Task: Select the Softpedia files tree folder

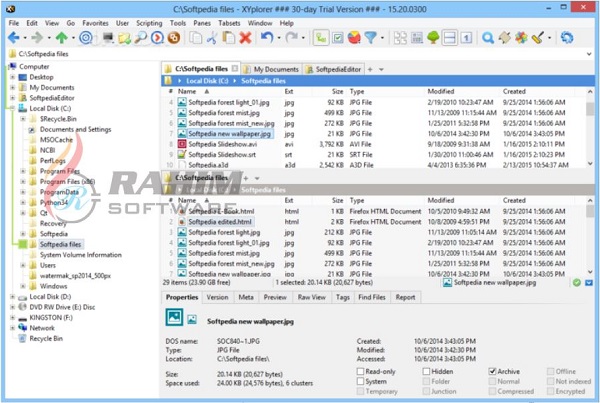Action: 60,244
